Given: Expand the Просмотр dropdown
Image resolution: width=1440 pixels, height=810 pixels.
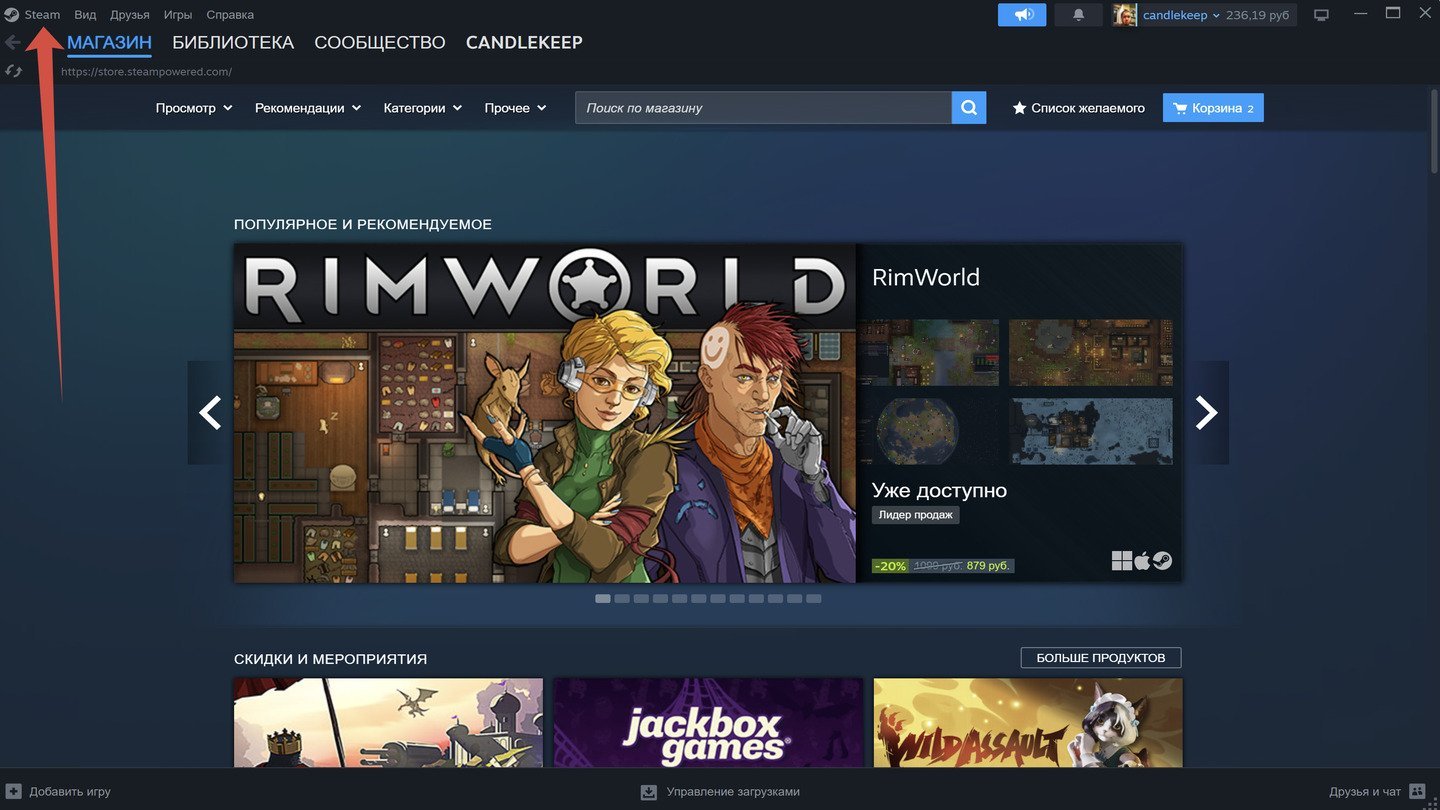Looking at the screenshot, I should point(194,108).
